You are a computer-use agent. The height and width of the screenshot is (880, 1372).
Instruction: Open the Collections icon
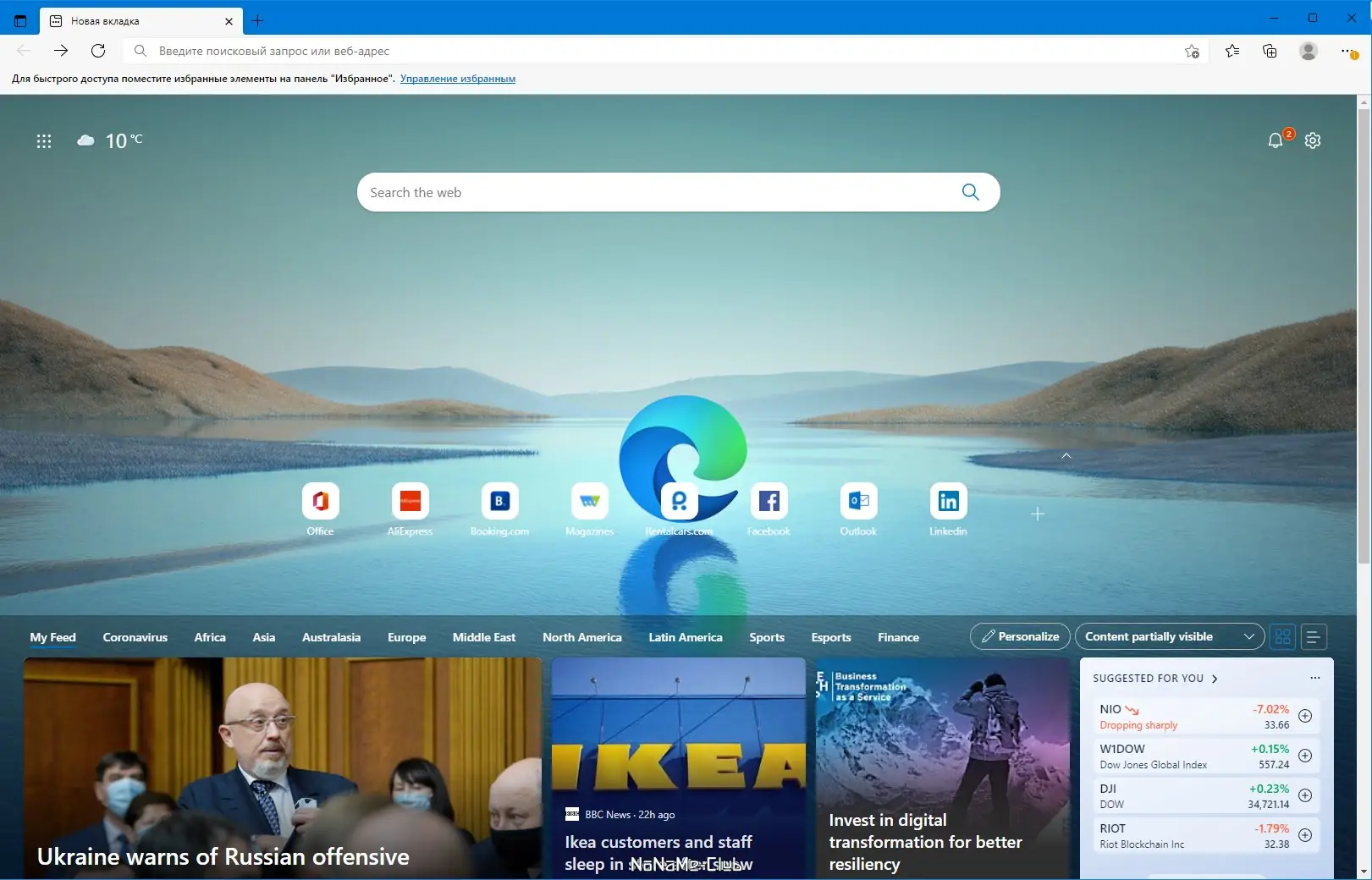pos(1270,51)
